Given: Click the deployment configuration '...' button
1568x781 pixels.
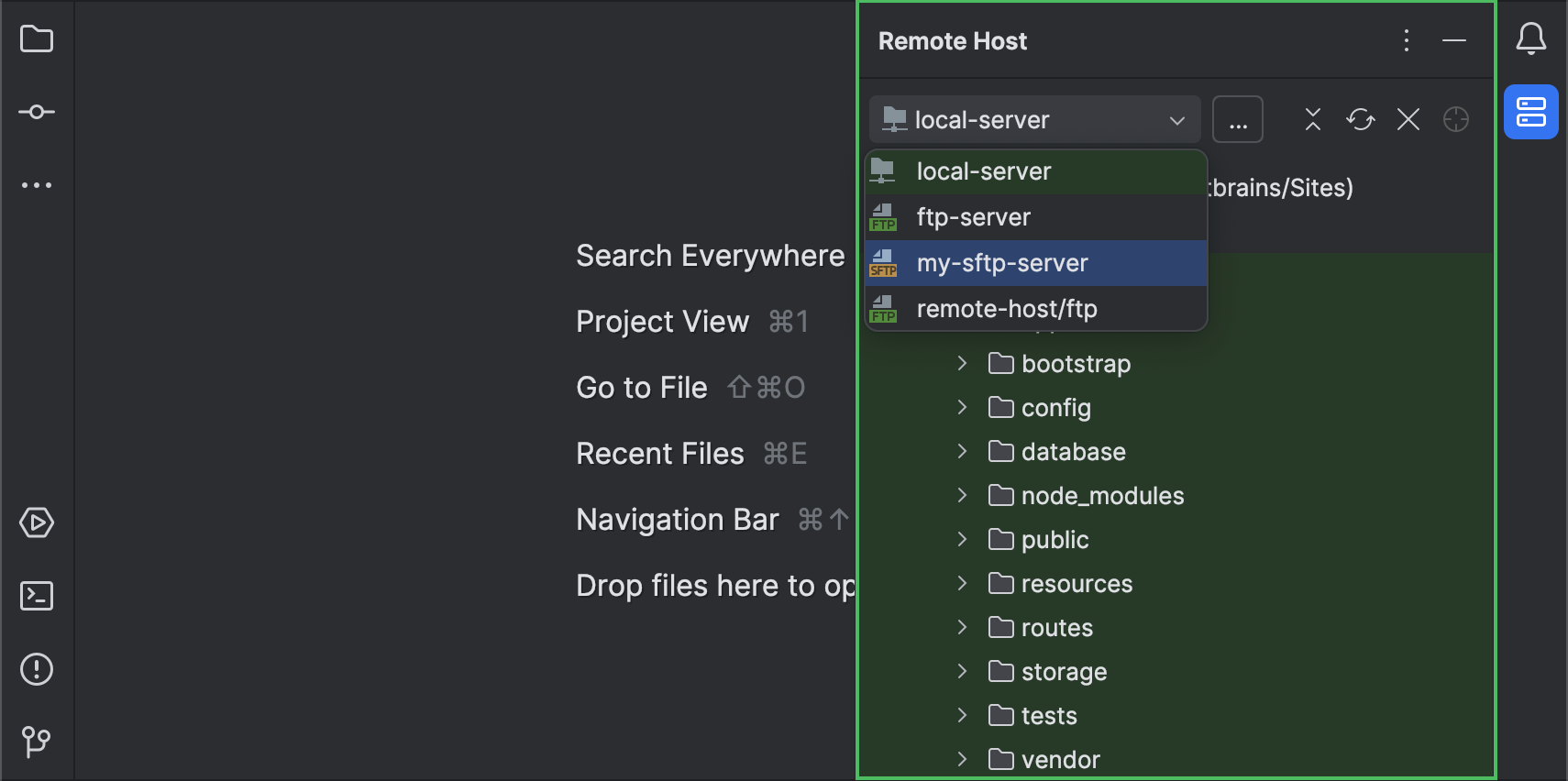Looking at the screenshot, I should 1238,119.
